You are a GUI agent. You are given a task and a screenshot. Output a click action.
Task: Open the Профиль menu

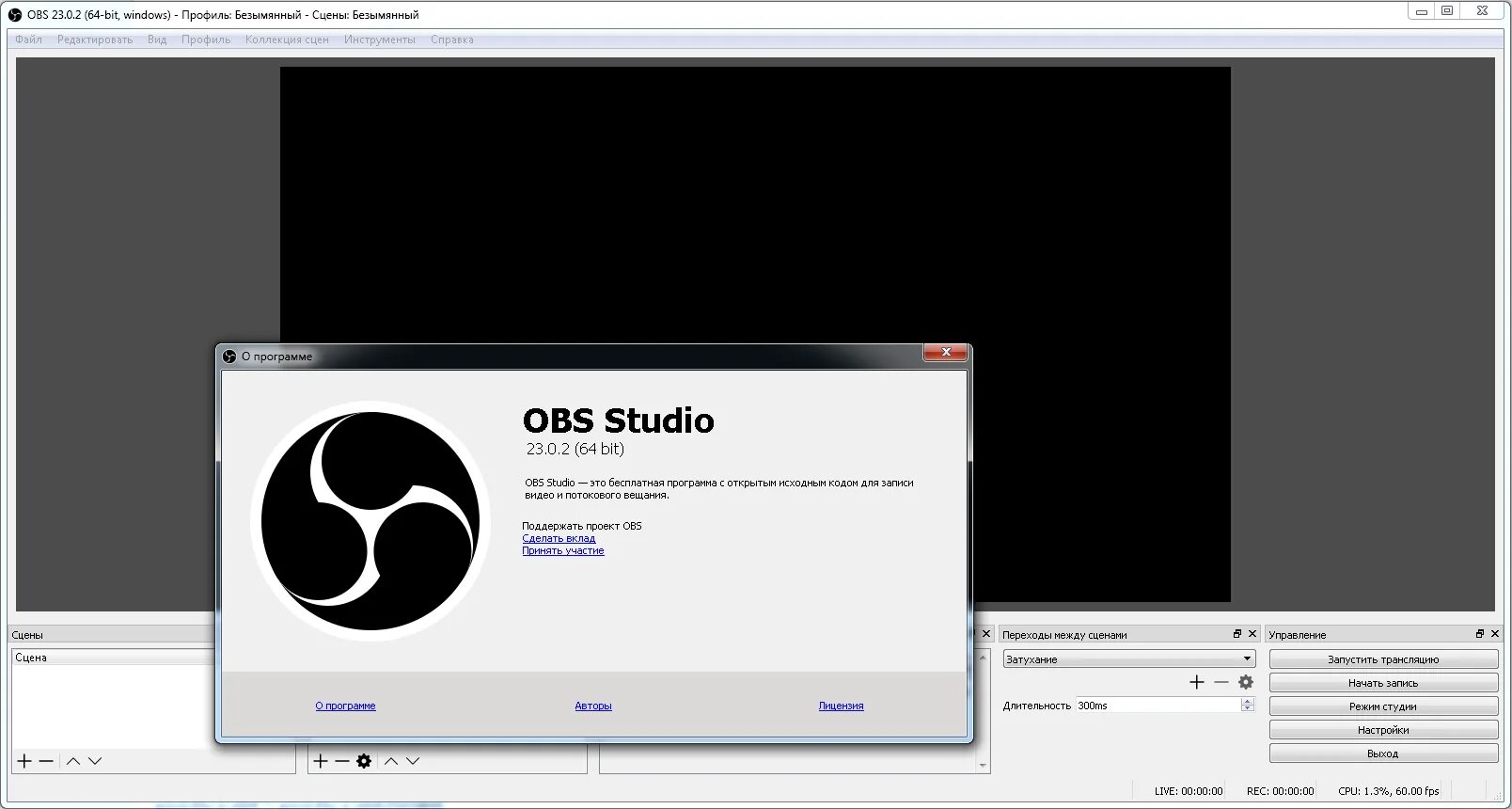pos(206,40)
